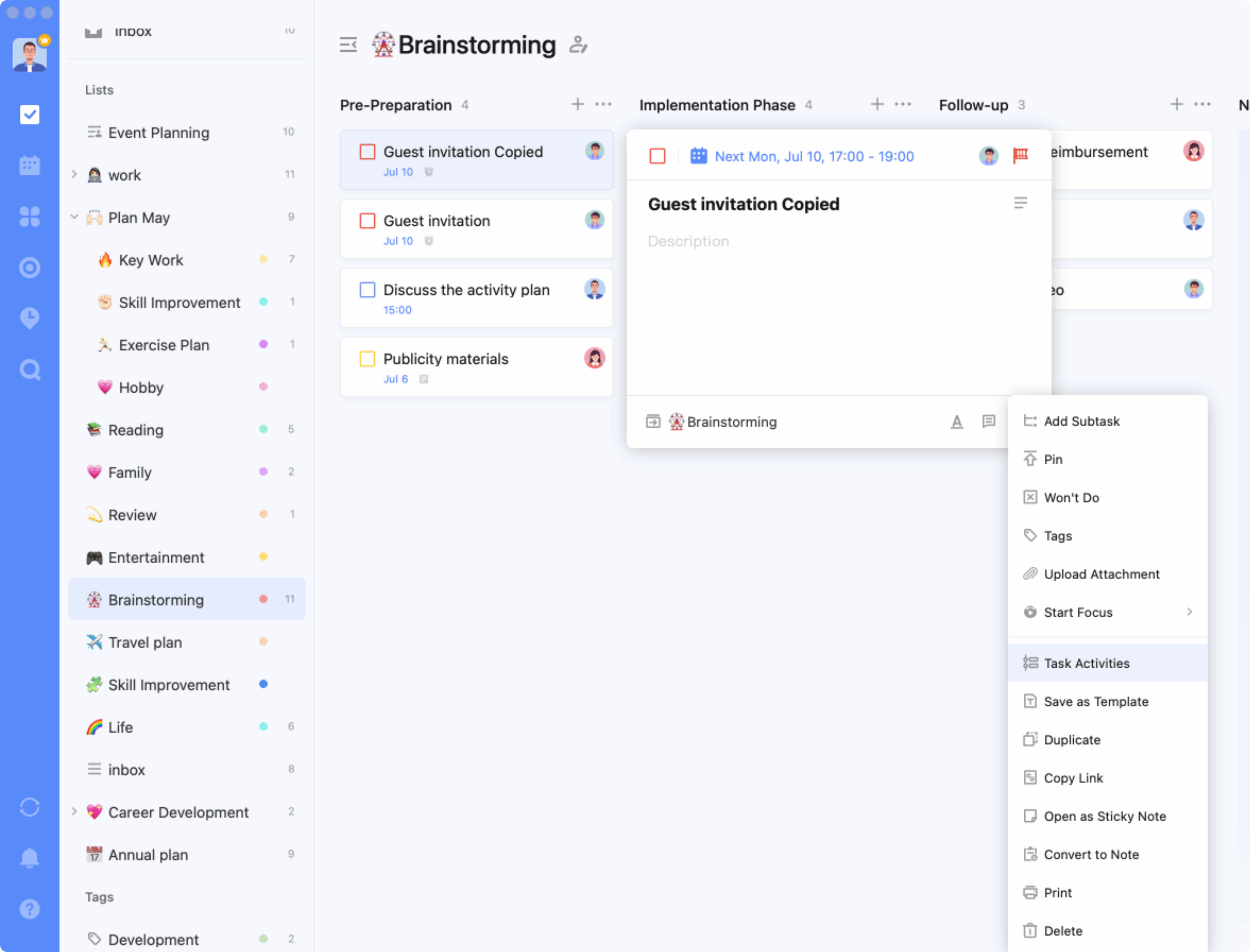1250x952 pixels.
Task: Mark Guest invitation task complete
Action: point(367,220)
